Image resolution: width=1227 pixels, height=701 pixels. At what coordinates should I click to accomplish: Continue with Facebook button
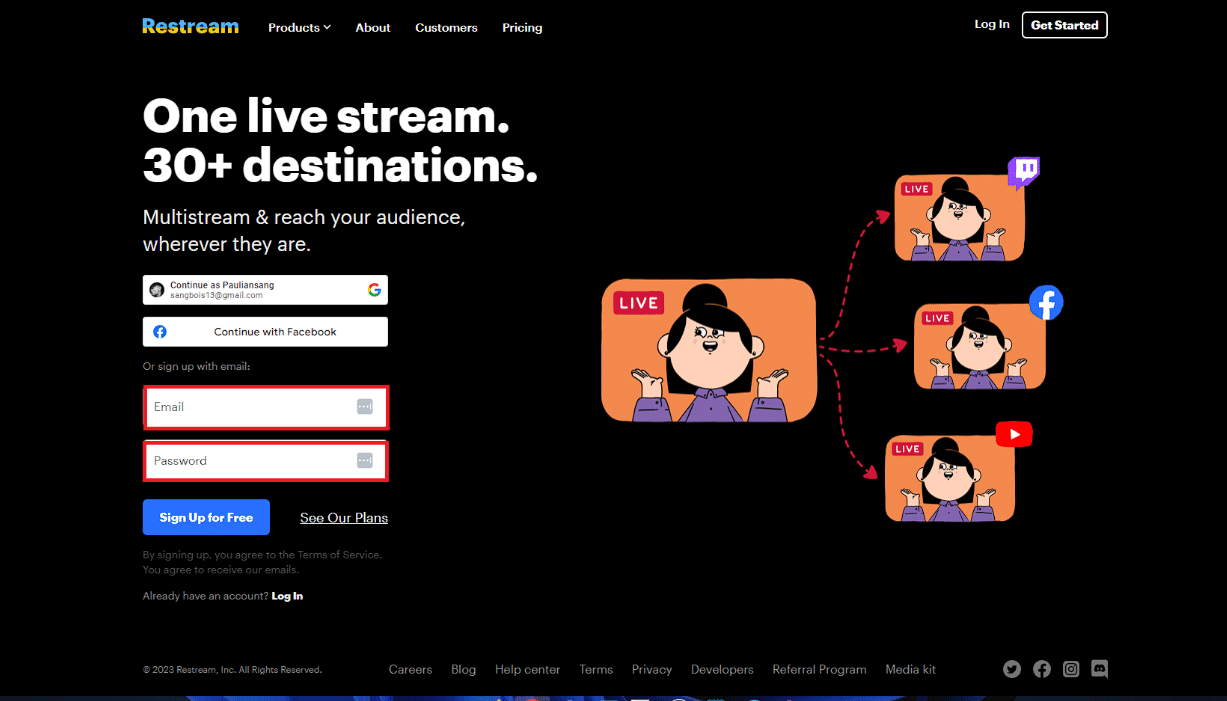click(265, 332)
